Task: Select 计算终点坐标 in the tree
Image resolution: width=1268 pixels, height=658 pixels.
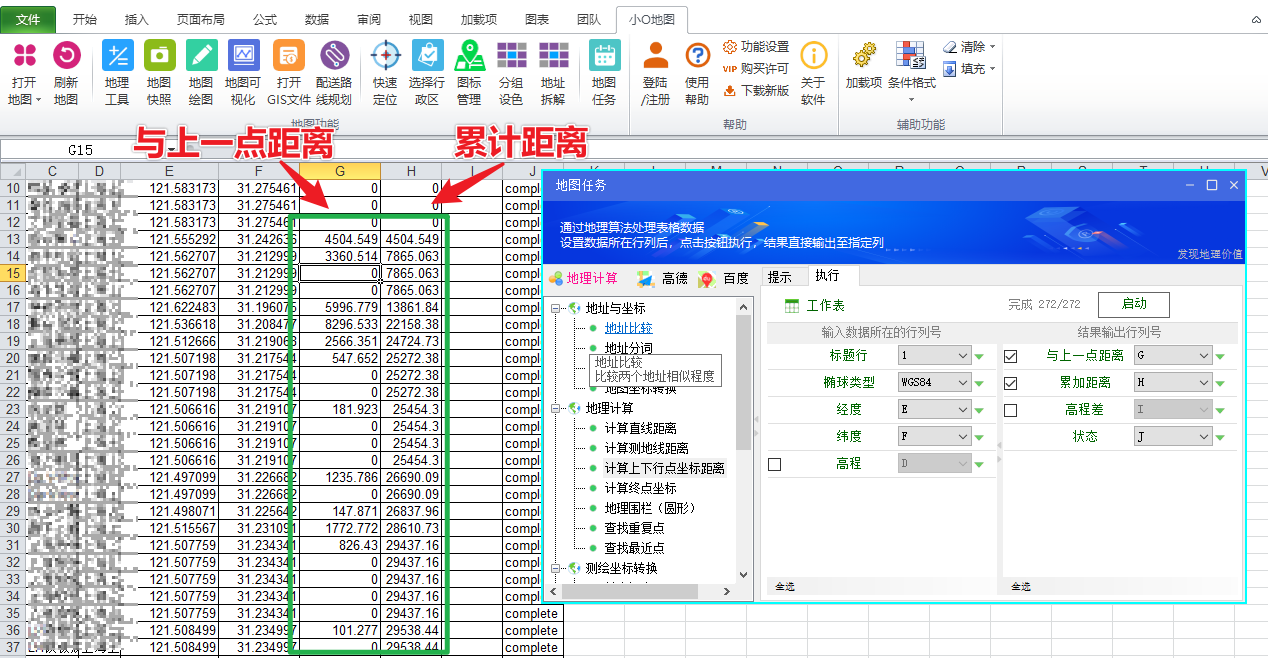Action: (640, 488)
